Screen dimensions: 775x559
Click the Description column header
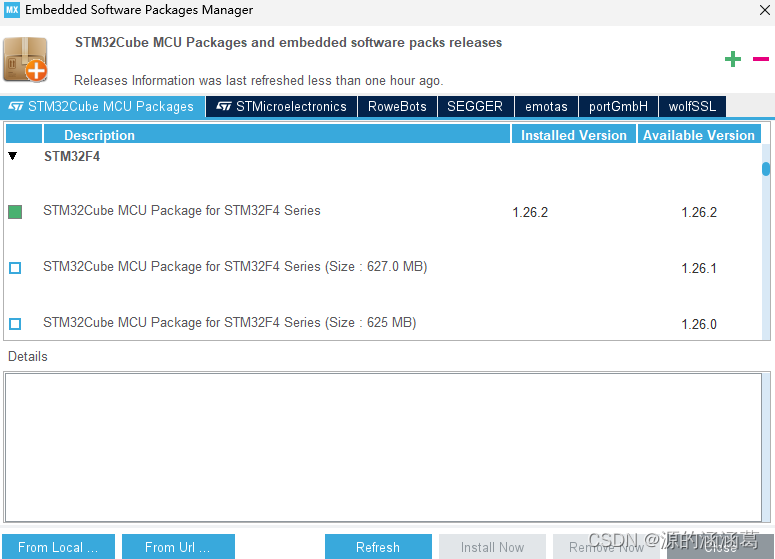pos(277,134)
